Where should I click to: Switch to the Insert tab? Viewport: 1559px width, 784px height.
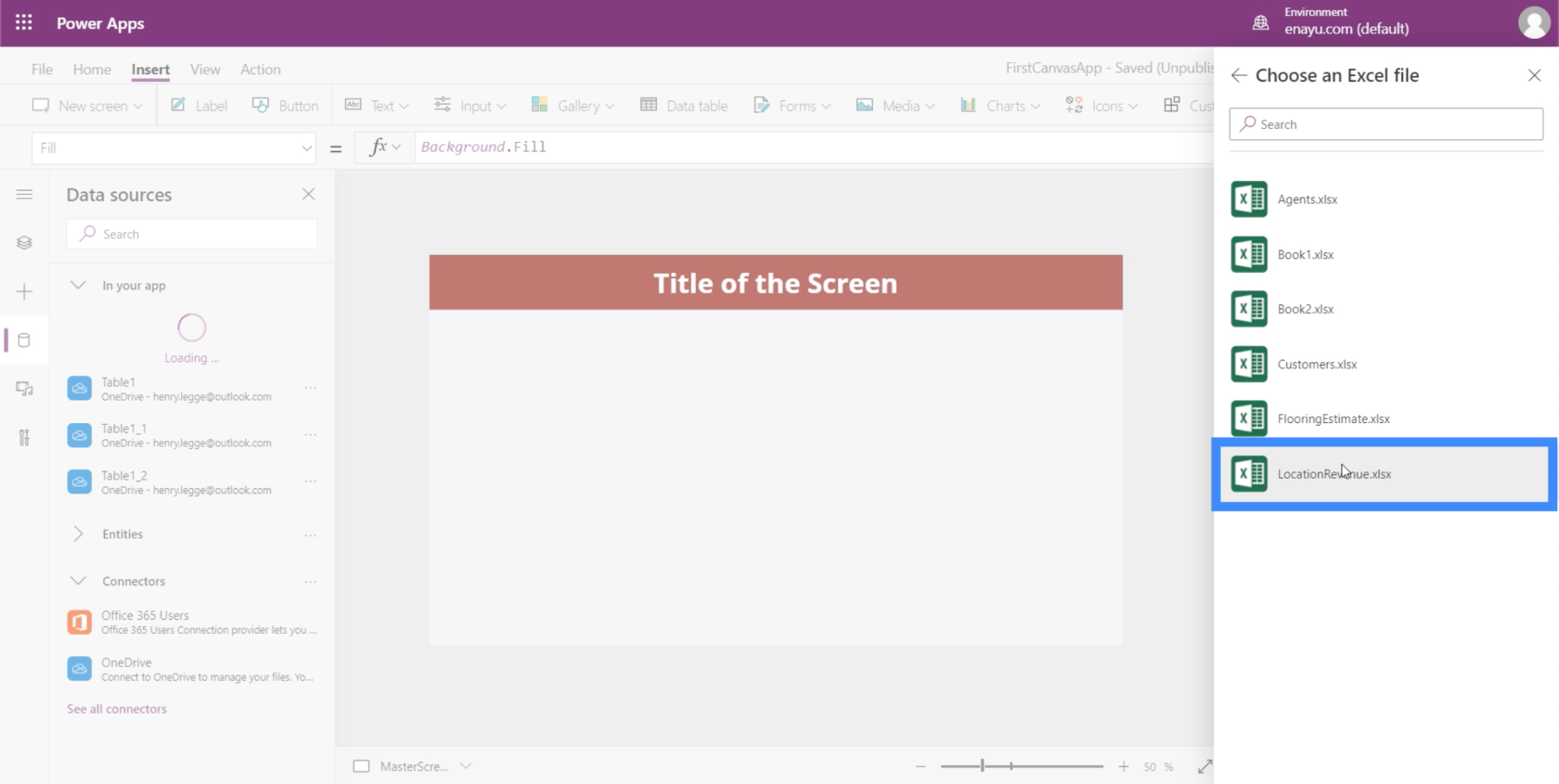point(150,70)
